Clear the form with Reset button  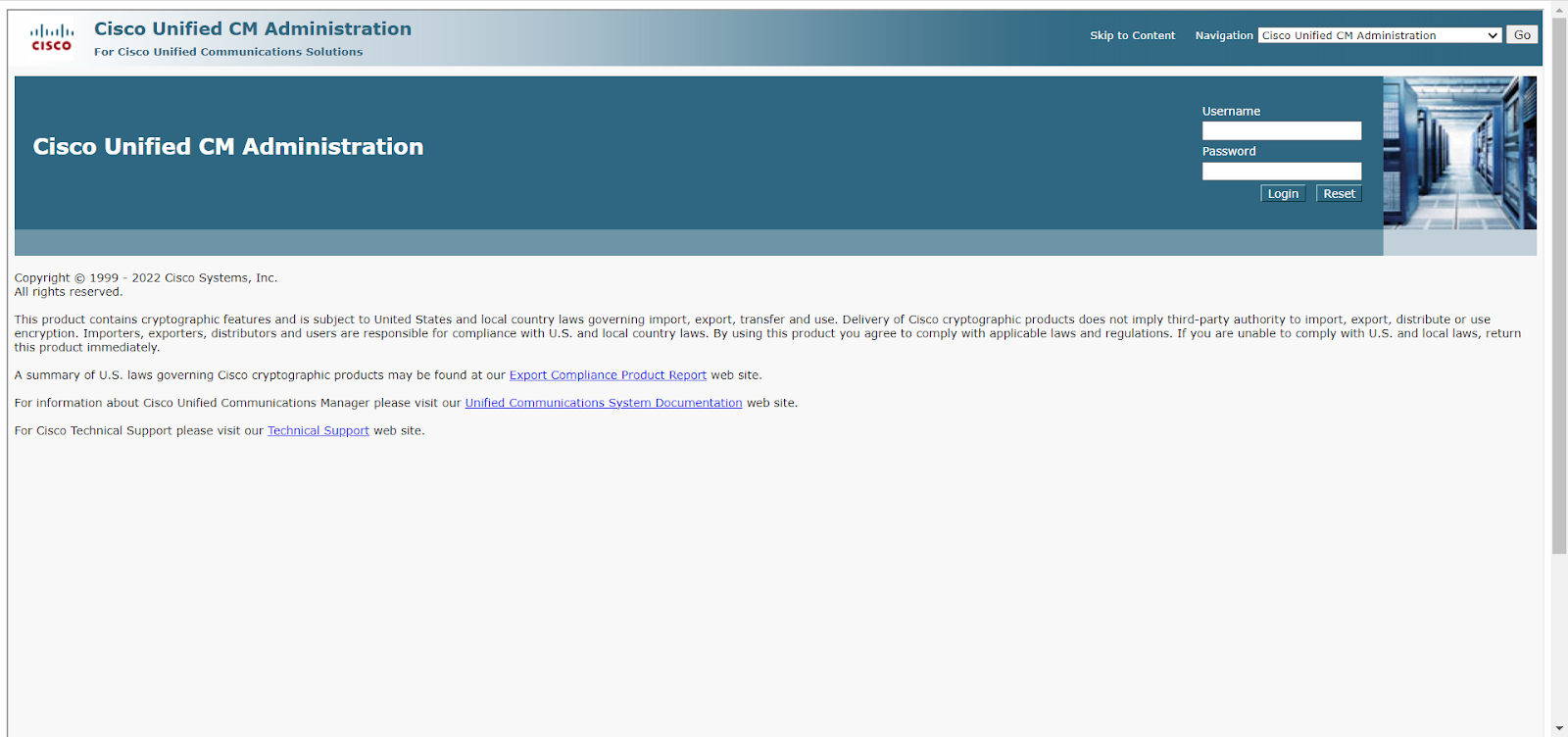tap(1339, 194)
